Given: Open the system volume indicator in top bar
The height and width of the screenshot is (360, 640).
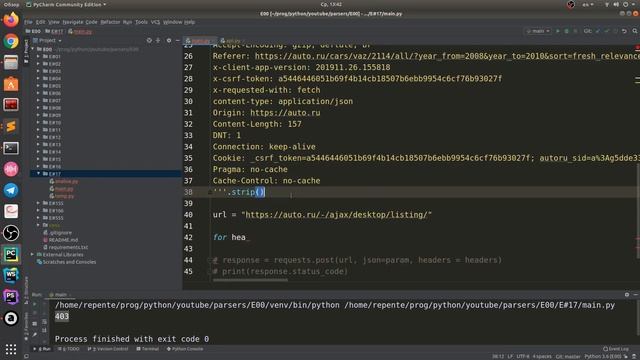Looking at the screenshot, I should (616, 4).
